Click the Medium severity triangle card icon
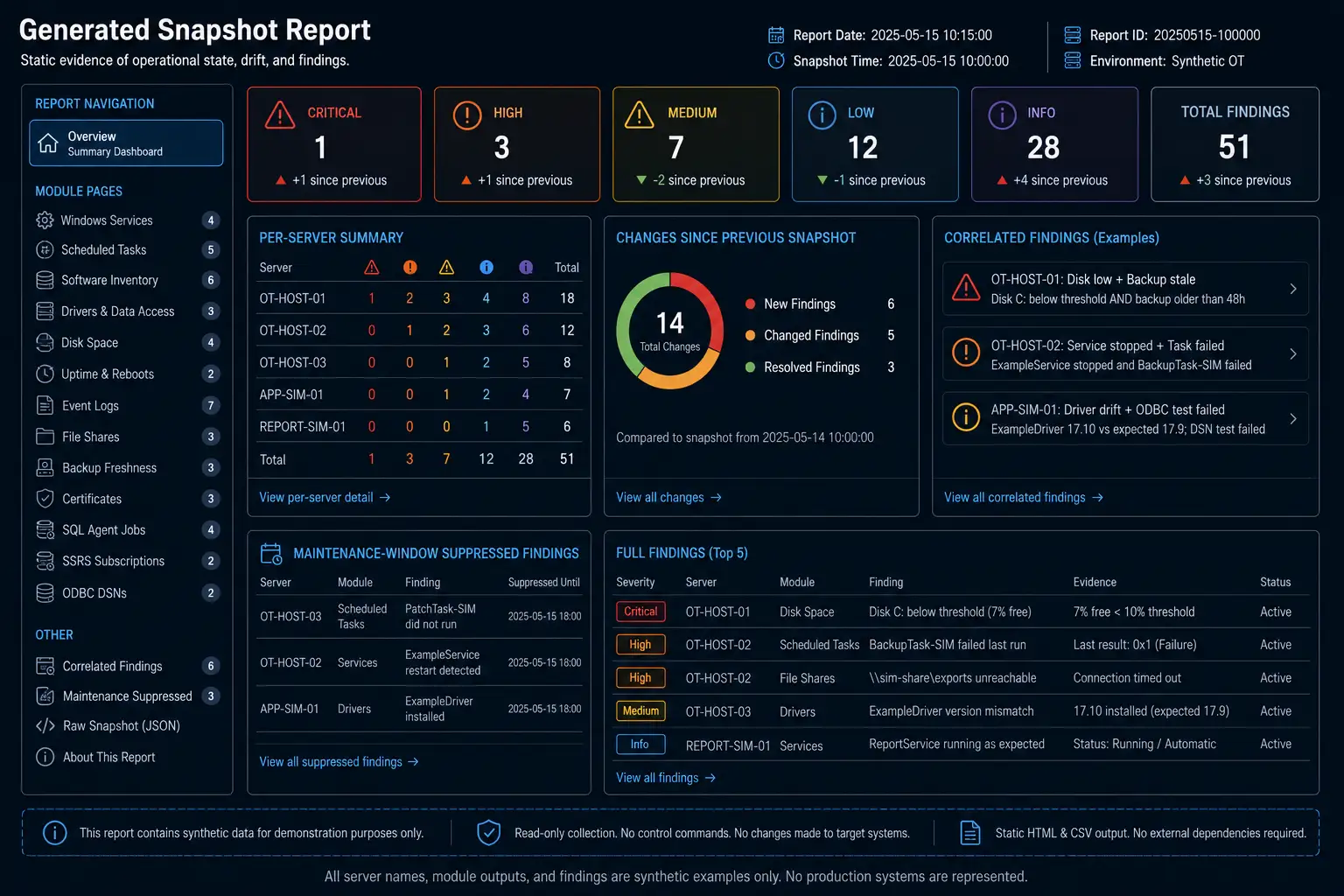Viewport: 1344px width, 896px height. pyautogui.click(x=640, y=115)
